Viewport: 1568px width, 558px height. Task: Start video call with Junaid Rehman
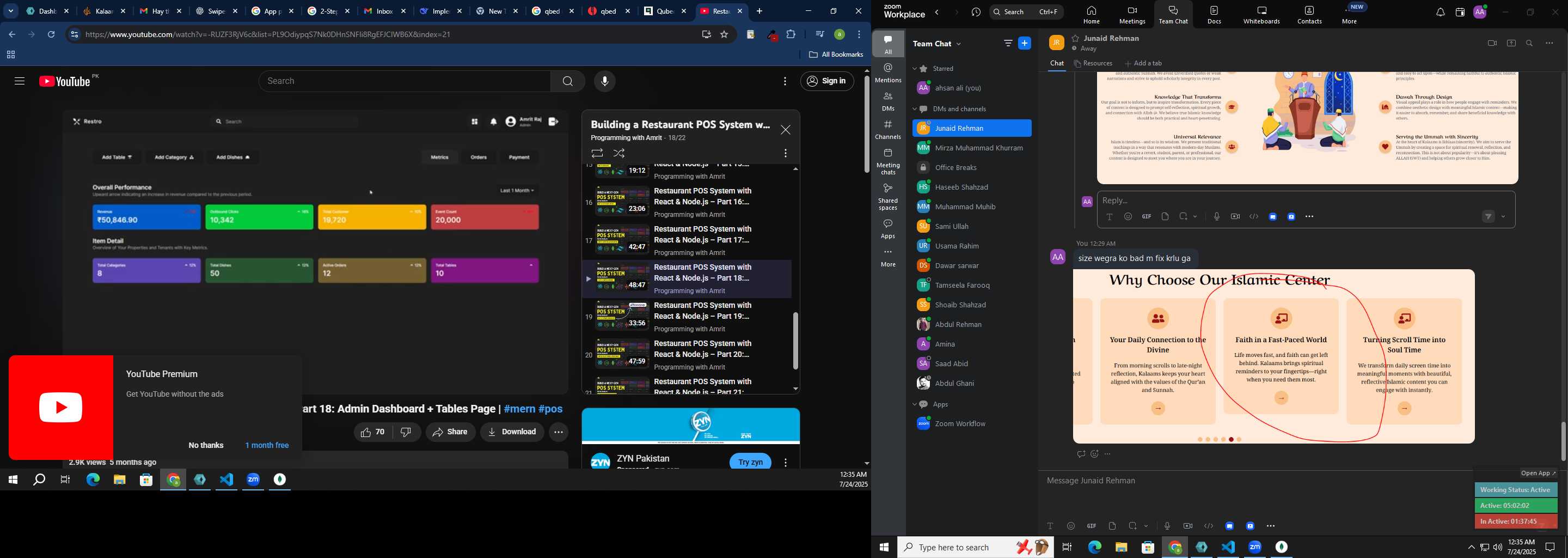pos(1492,43)
